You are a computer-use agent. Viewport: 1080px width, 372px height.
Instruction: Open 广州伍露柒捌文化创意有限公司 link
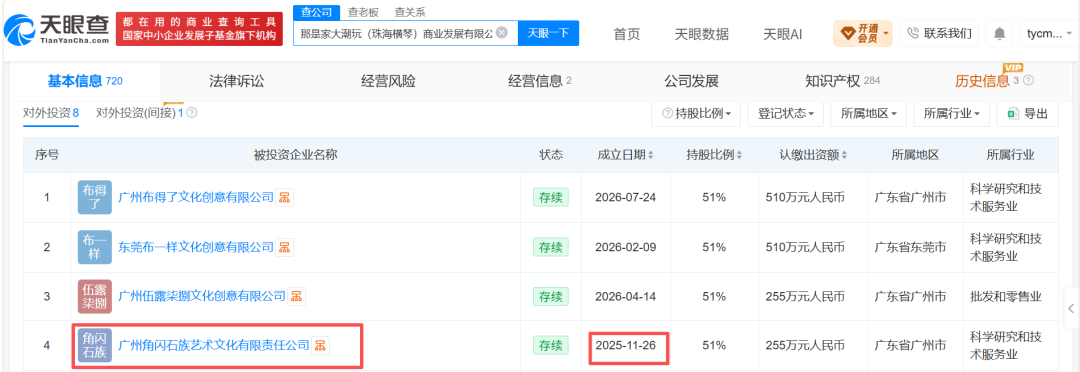tap(202, 296)
